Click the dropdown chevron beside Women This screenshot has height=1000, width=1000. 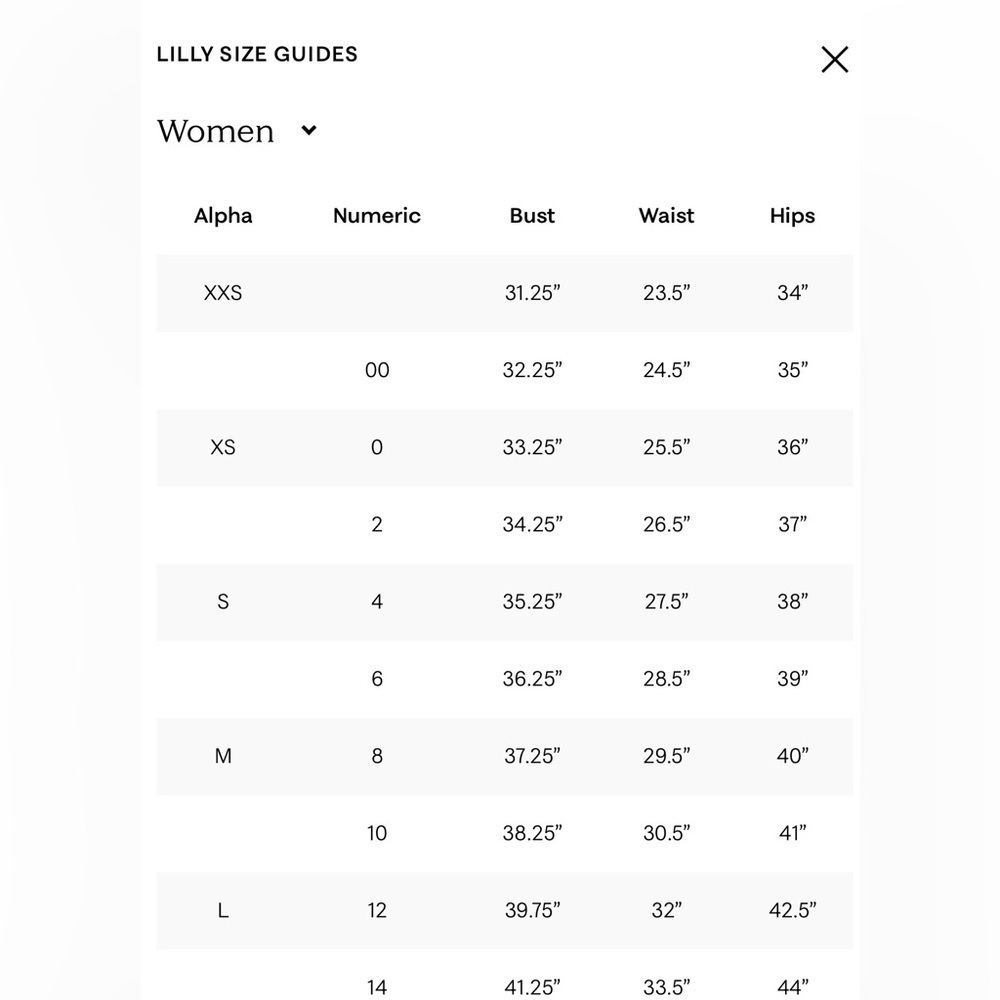tap(309, 131)
